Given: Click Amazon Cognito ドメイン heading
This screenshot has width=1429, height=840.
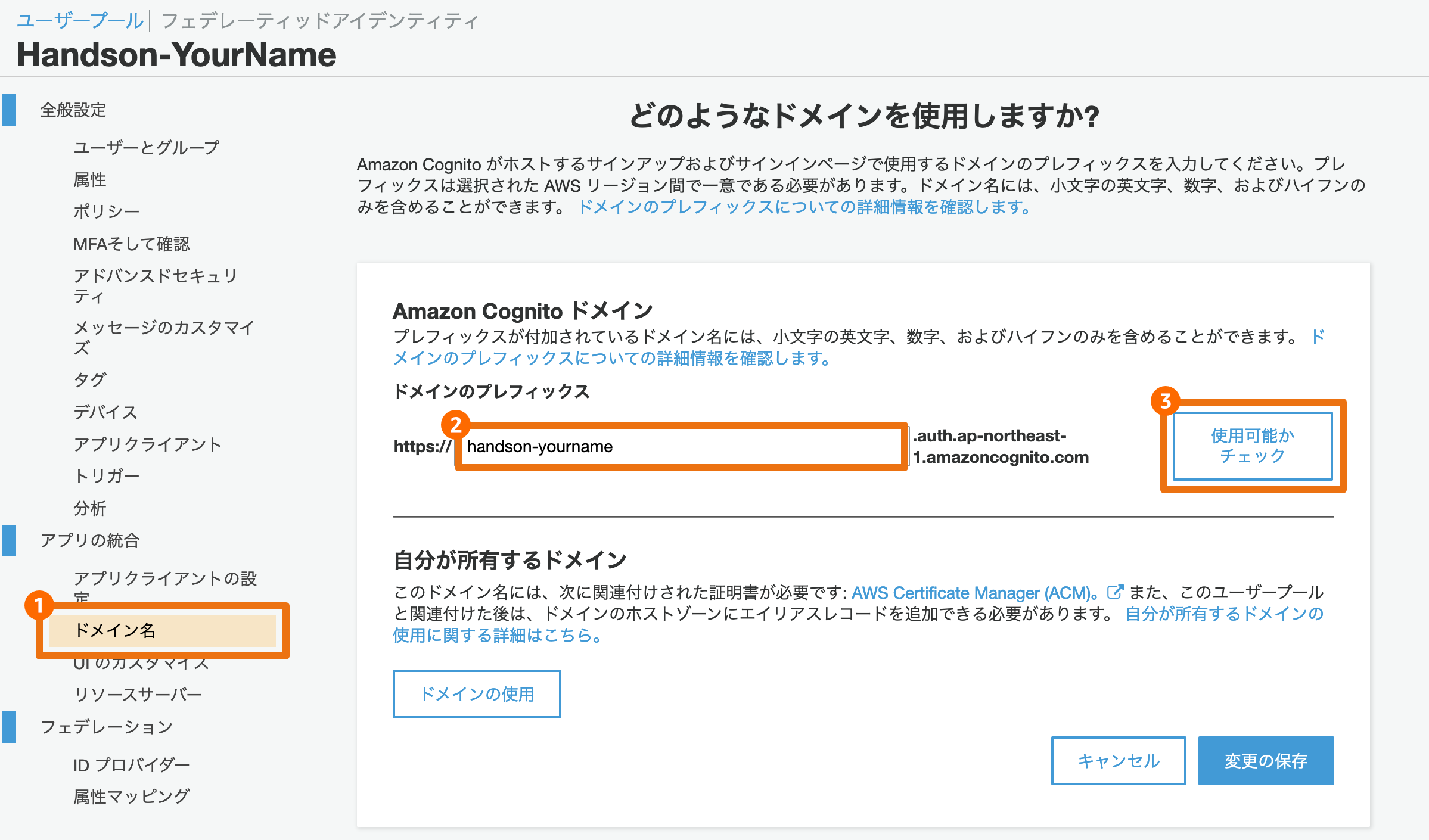Looking at the screenshot, I should tap(523, 311).
